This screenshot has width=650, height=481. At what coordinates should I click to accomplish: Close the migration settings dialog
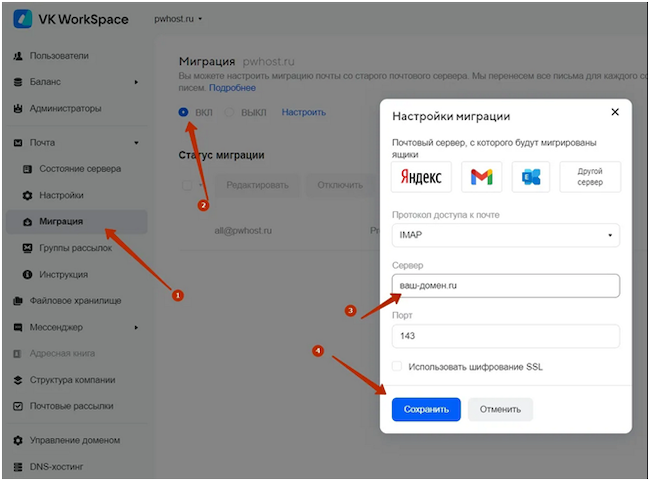point(615,112)
